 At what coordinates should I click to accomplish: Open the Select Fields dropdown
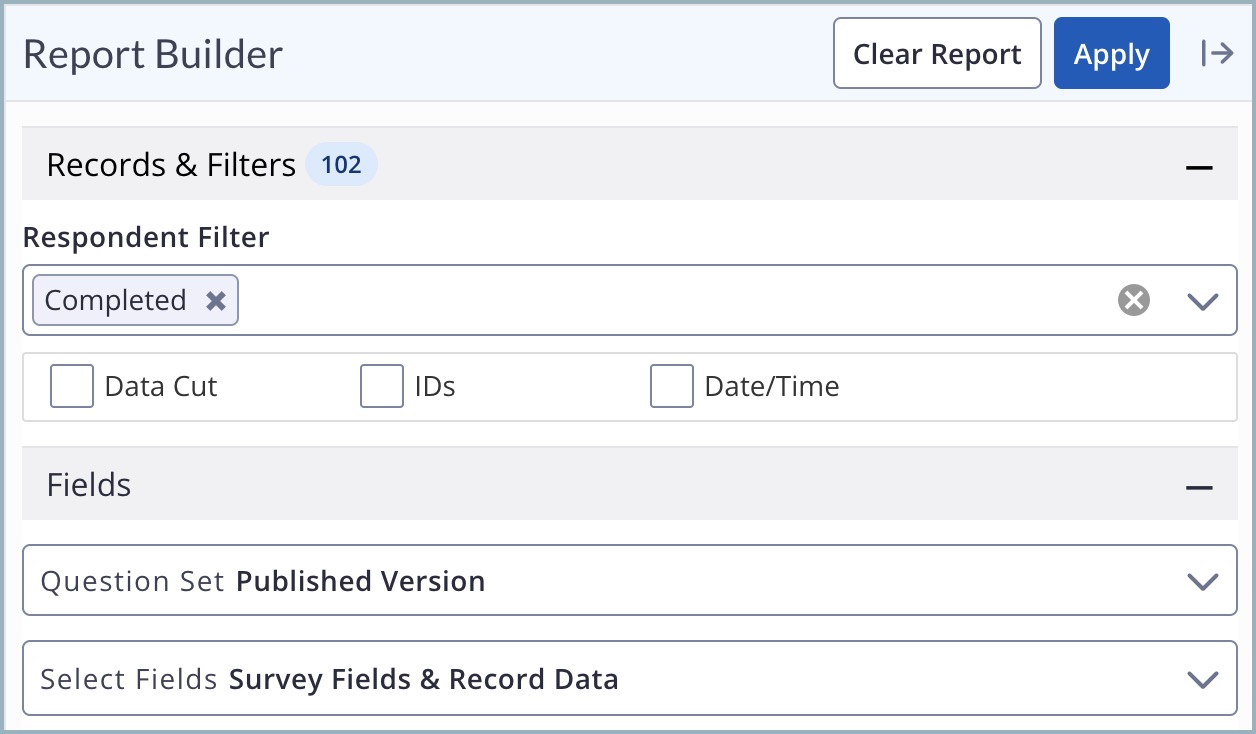click(x=630, y=679)
